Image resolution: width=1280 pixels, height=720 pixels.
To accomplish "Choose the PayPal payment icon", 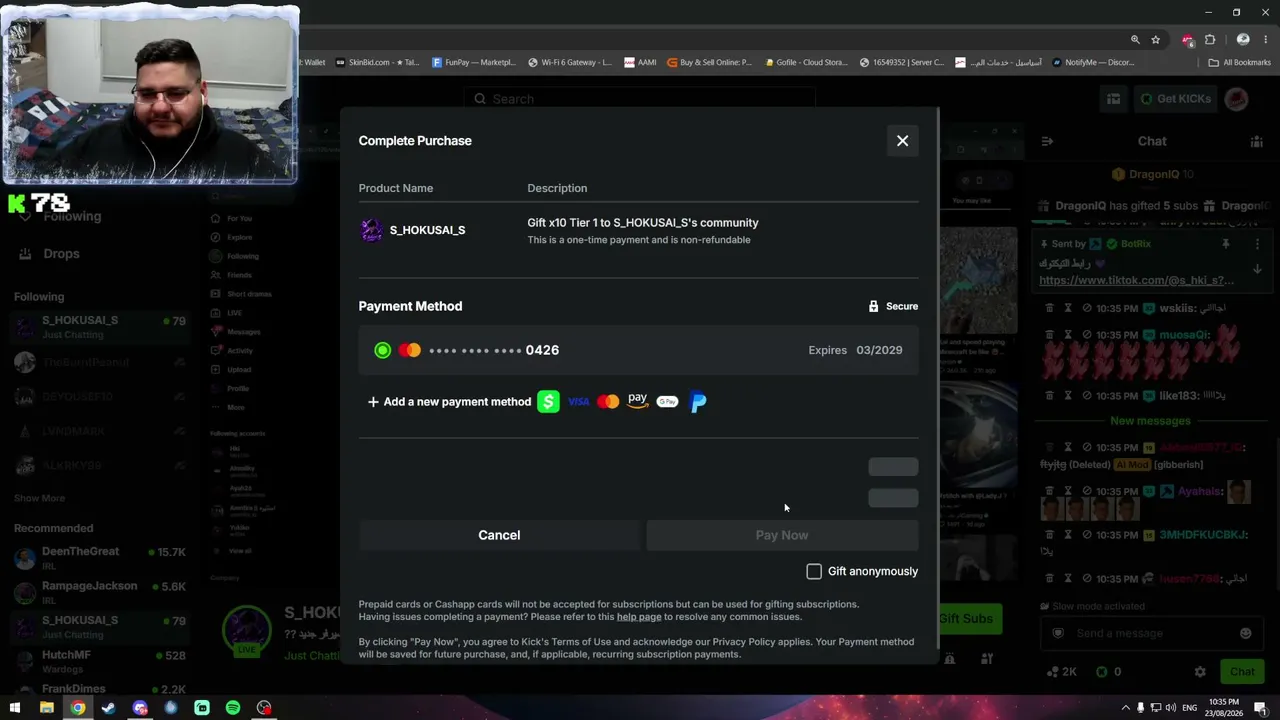I will point(698,402).
